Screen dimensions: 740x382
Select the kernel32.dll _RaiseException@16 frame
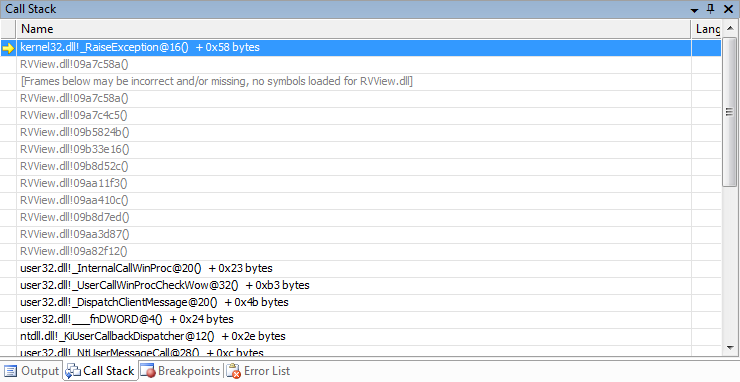point(361,47)
